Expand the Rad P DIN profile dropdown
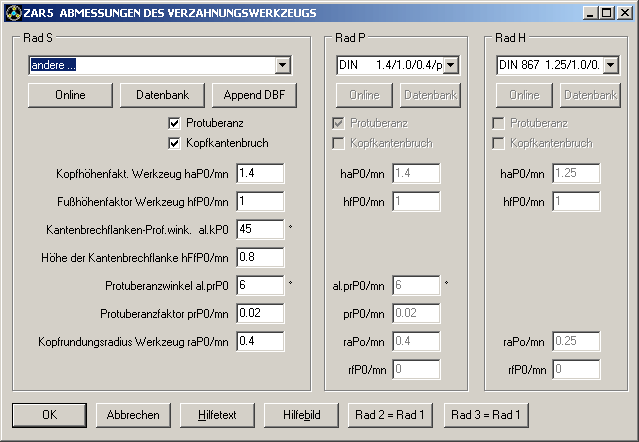 point(450,65)
